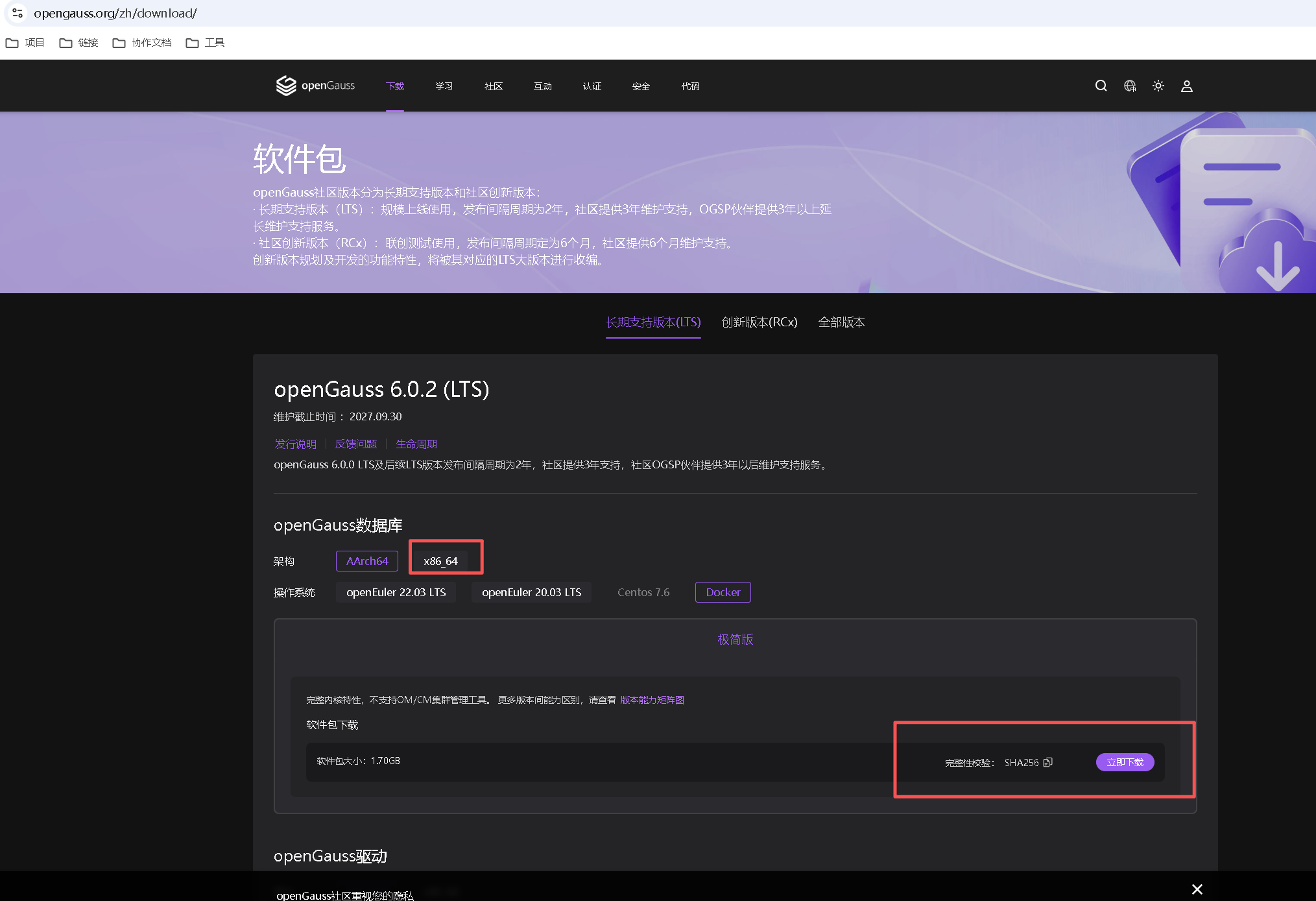Switch to 创新版本(RCx) tab
Screen dimensions: 1316x901
coord(759,322)
